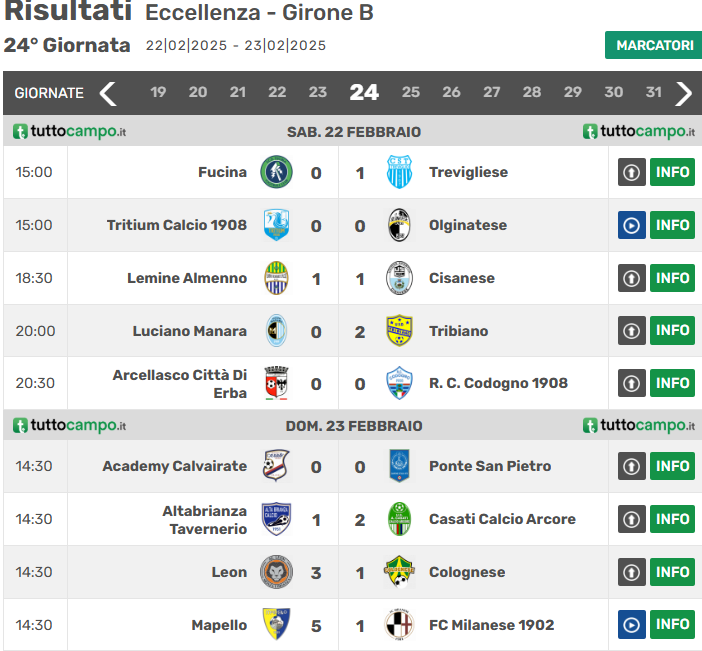Viewport: 702px width, 651px height.
Task: Open INFO for Leon vs Colognese
Action: [x=672, y=572]
